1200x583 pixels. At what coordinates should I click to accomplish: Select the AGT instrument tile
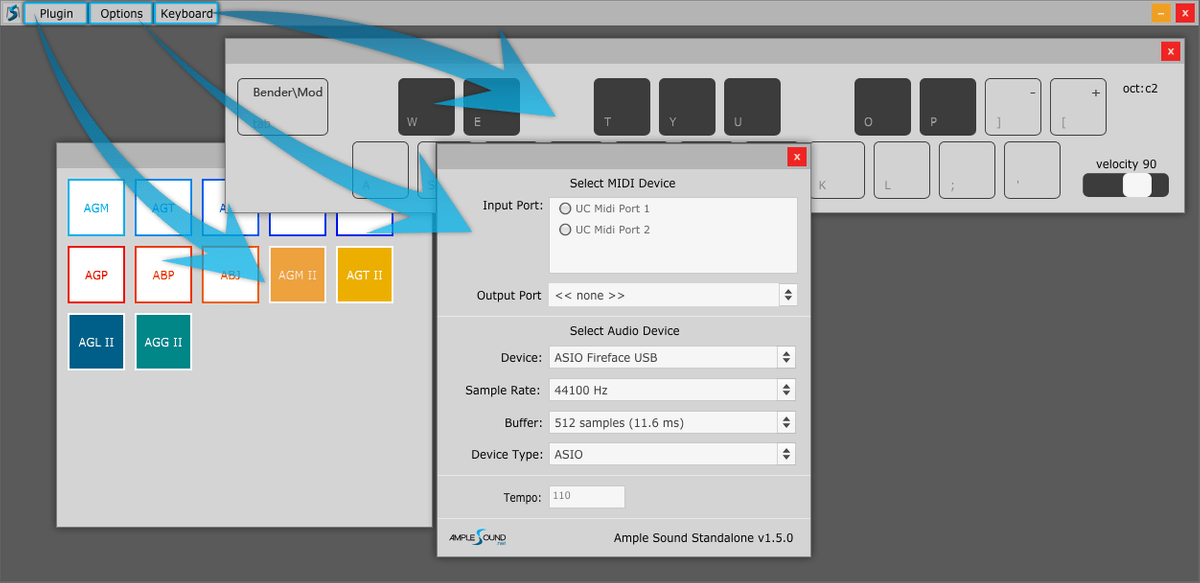pyautogui.click(x=162, y=207)
